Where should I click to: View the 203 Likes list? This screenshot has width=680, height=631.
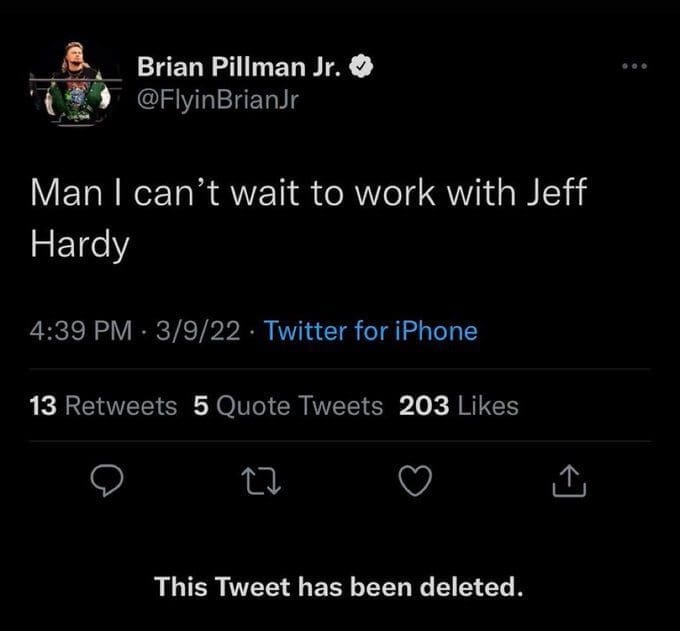tap(459, 405)
